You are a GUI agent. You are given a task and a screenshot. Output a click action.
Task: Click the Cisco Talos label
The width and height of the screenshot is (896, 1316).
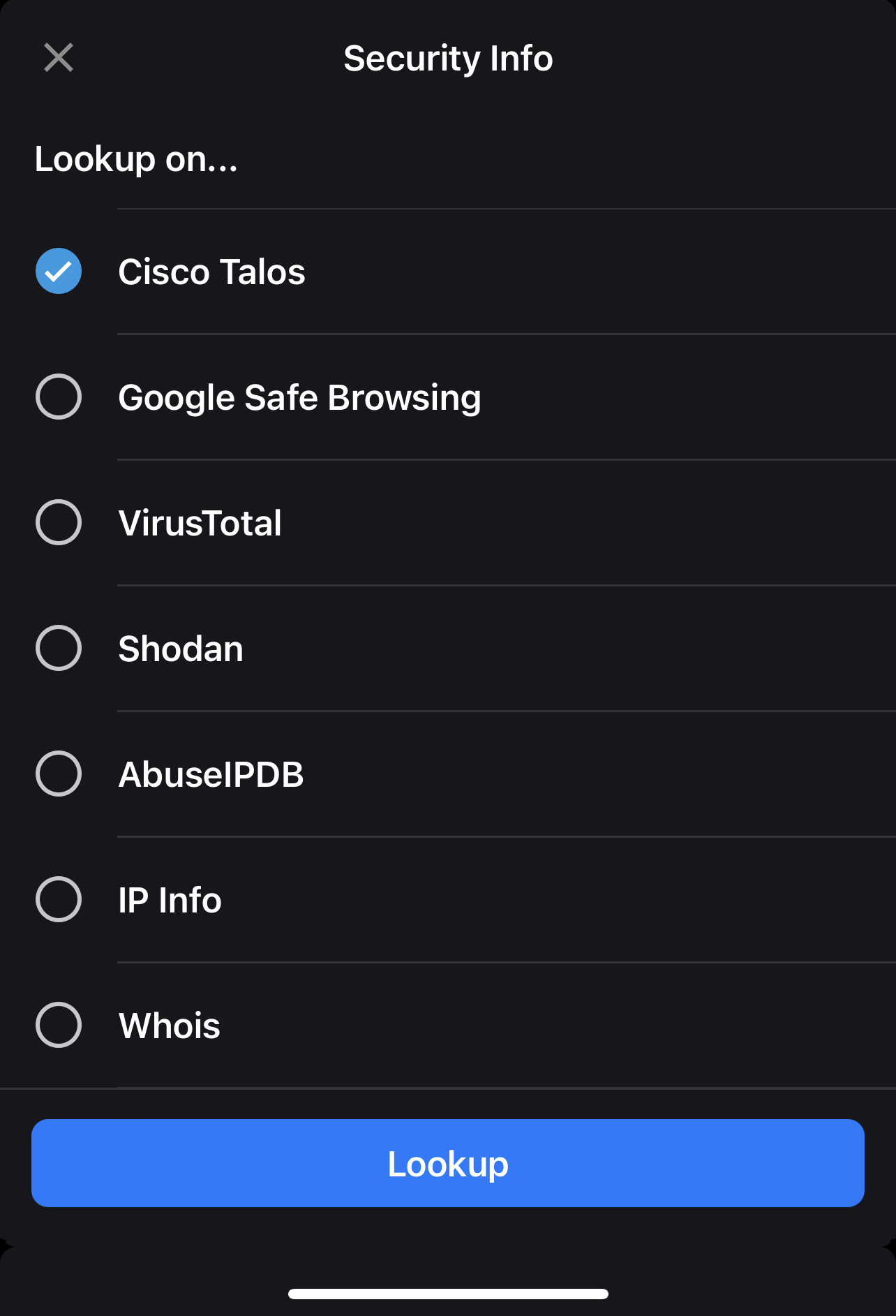coord(211,272)
